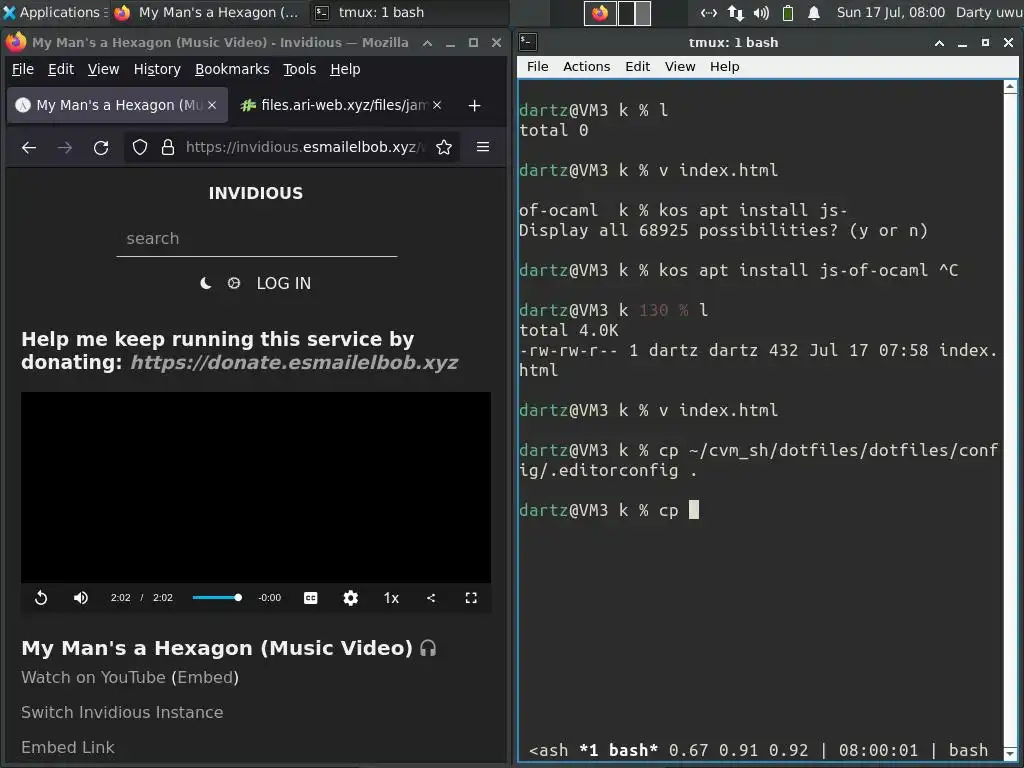Click LOG IN link
Image resolution: width=1024 pixels, height=768 pixels.
coord(283,283)
